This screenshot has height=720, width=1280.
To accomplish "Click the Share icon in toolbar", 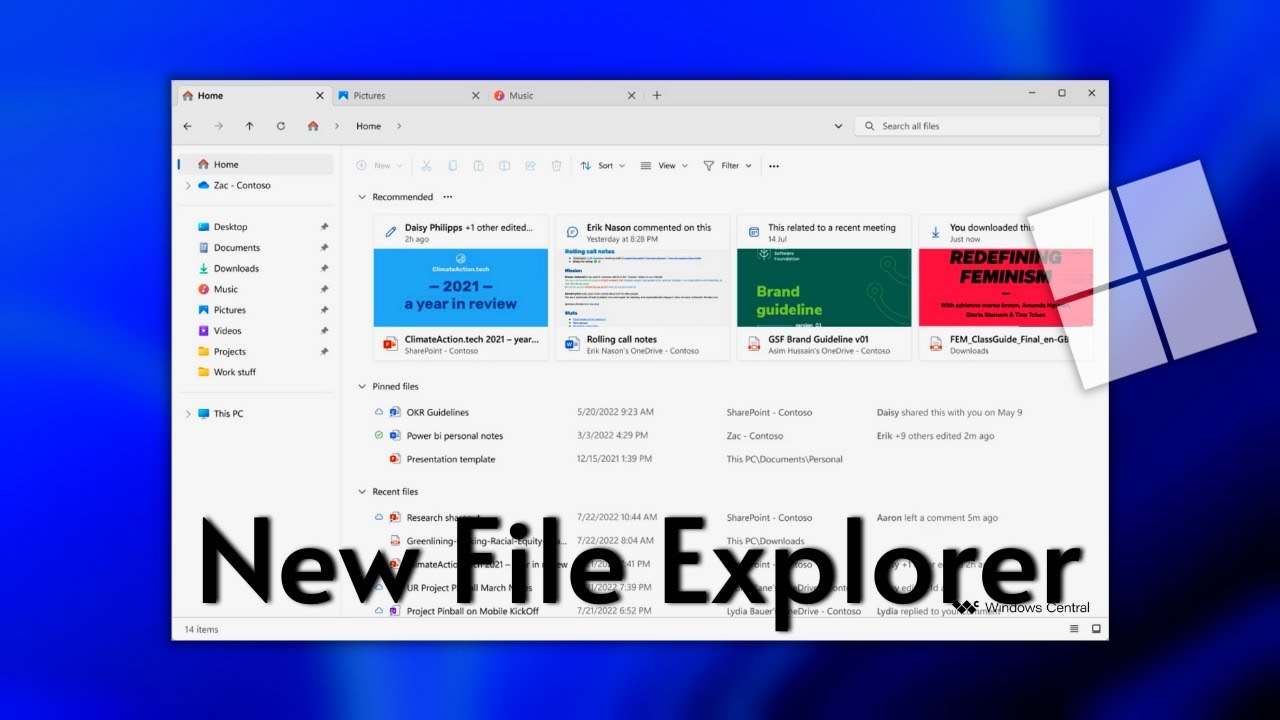I will (x=531, y=166).
